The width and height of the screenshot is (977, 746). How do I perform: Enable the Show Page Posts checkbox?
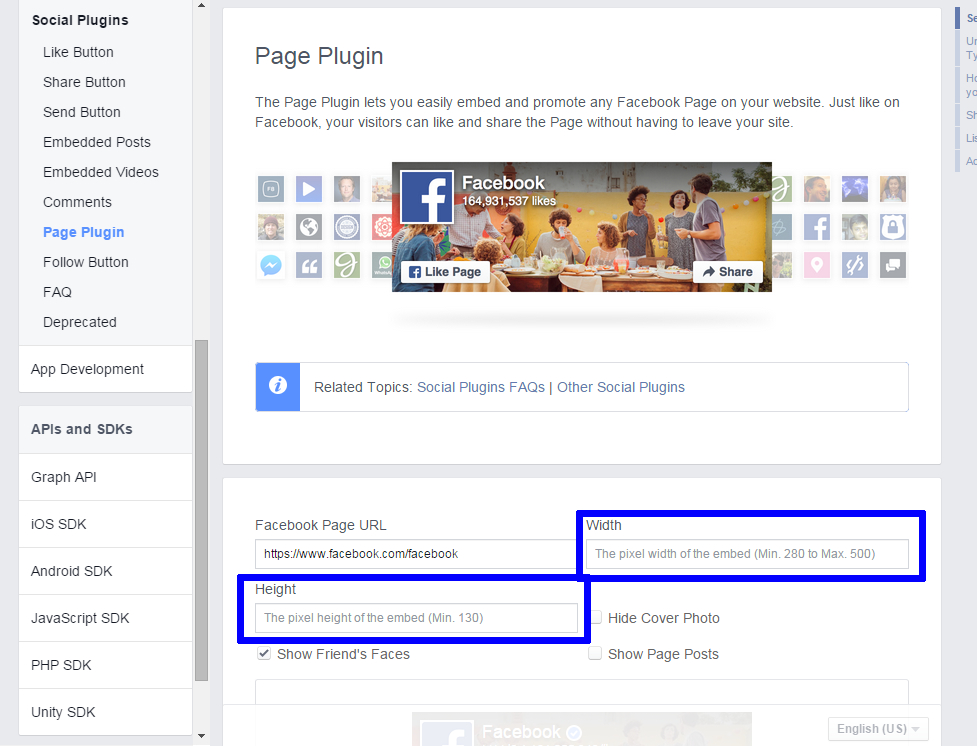[x=595, y=653]
